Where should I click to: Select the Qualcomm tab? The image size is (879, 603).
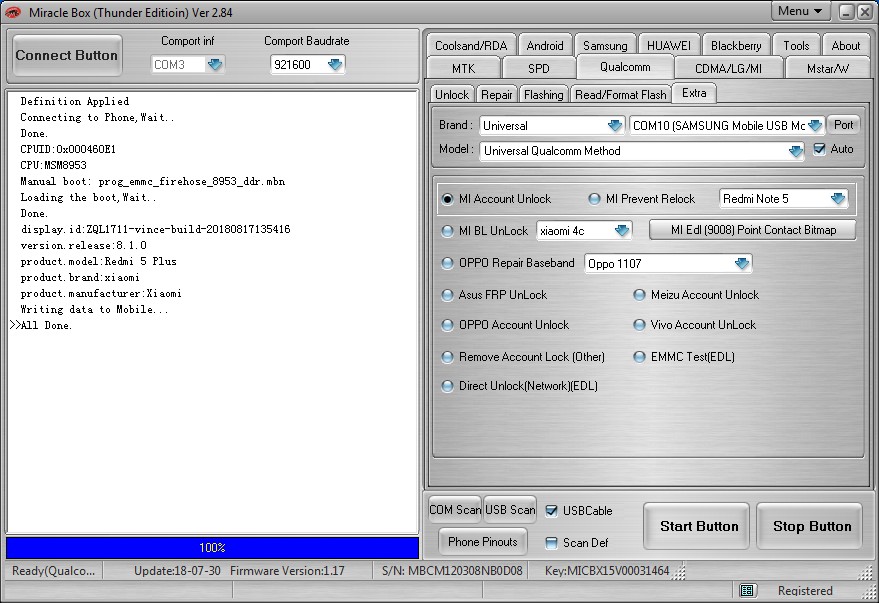point(625,67)
